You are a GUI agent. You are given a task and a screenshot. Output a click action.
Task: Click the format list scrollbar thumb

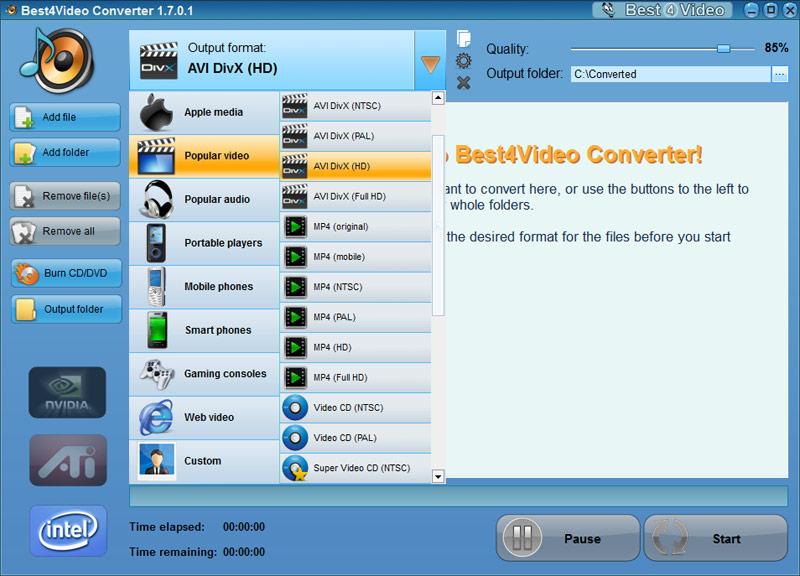[x=438, y=226]
